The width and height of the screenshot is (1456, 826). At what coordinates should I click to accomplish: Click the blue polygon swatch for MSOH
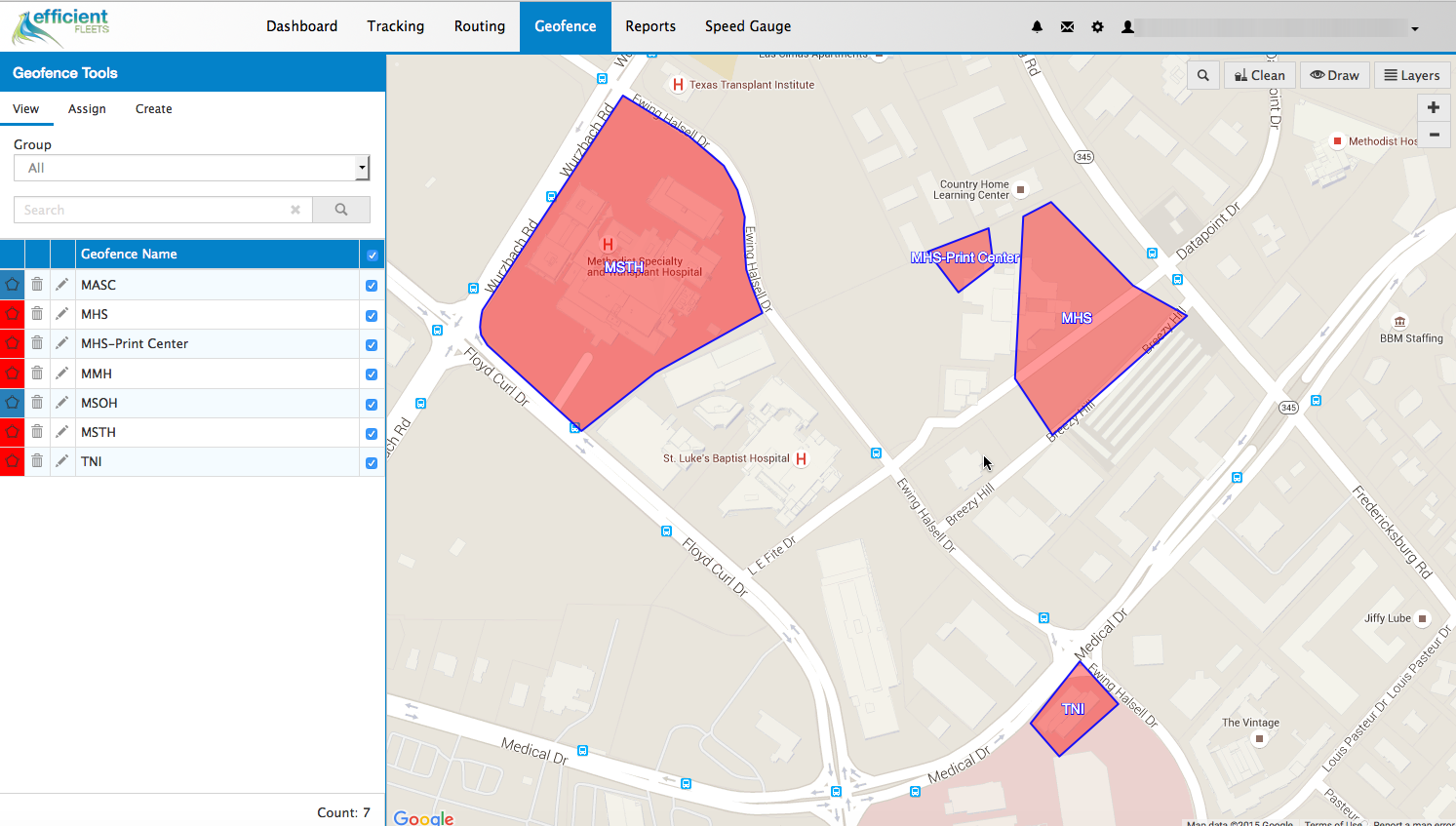pyautogui.click(x=12, y=403)
